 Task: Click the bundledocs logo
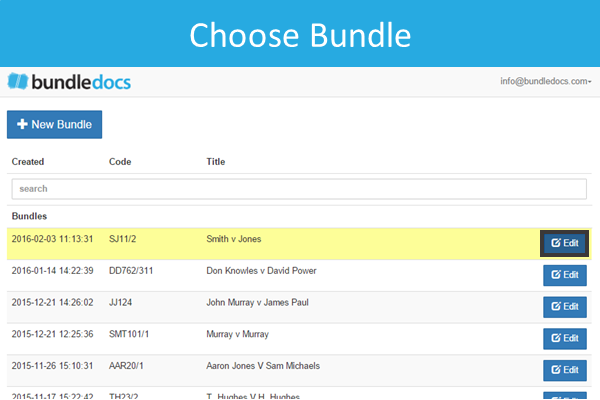69,82
